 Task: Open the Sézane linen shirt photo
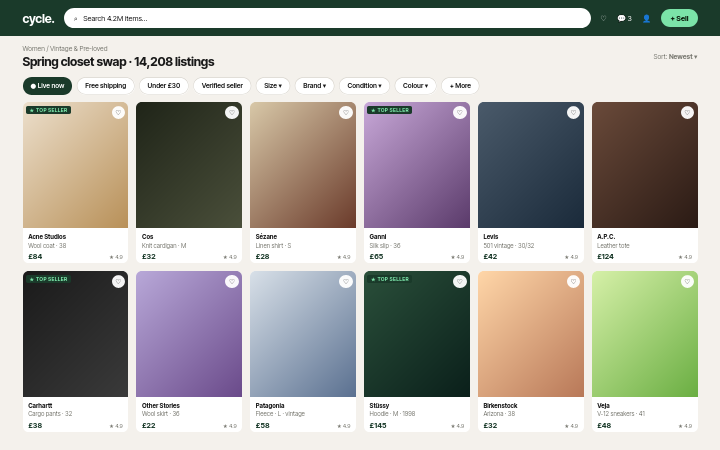[x=303, y=165]
